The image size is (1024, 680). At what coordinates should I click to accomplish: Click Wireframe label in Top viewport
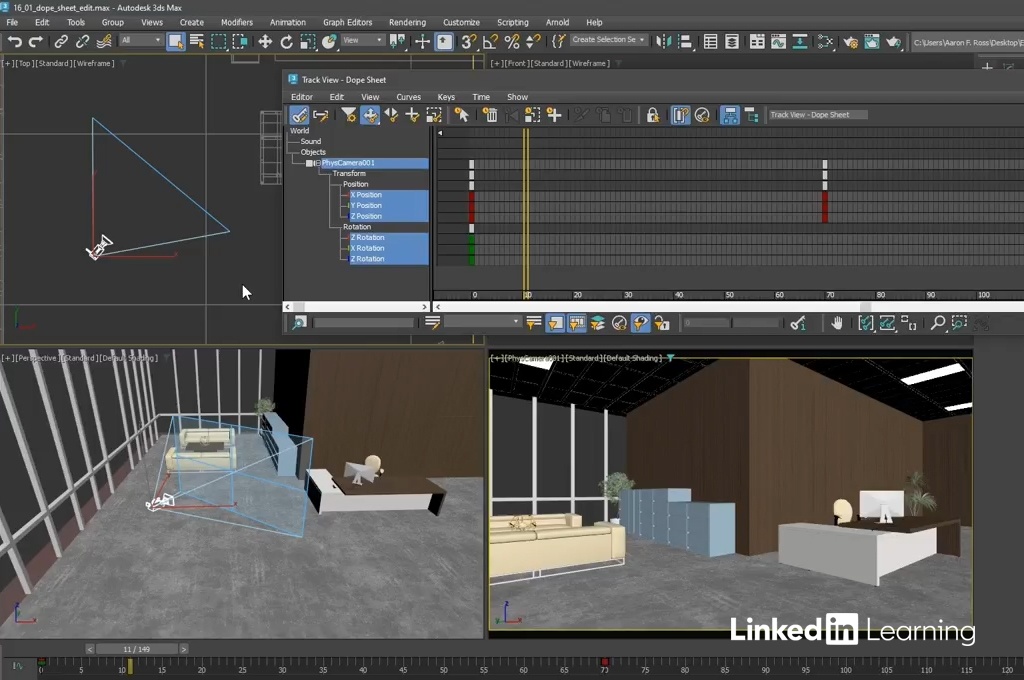coord(96,63)
